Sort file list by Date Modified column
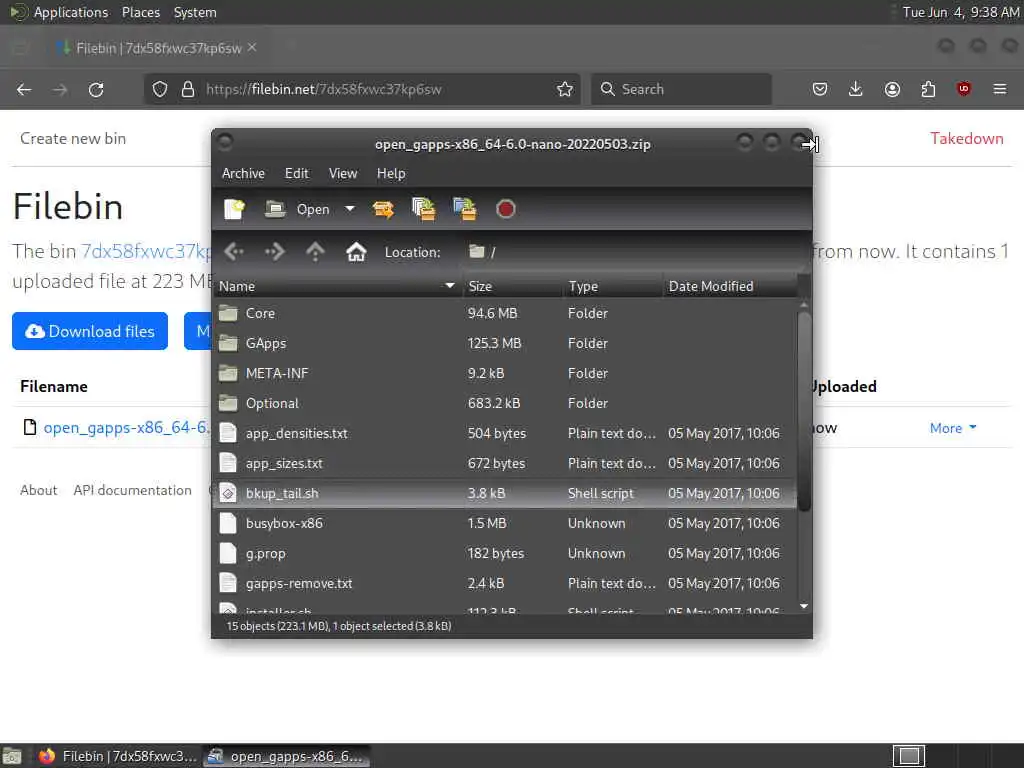The height and width of the screenshot is (768, 1024). pos(730,286)
